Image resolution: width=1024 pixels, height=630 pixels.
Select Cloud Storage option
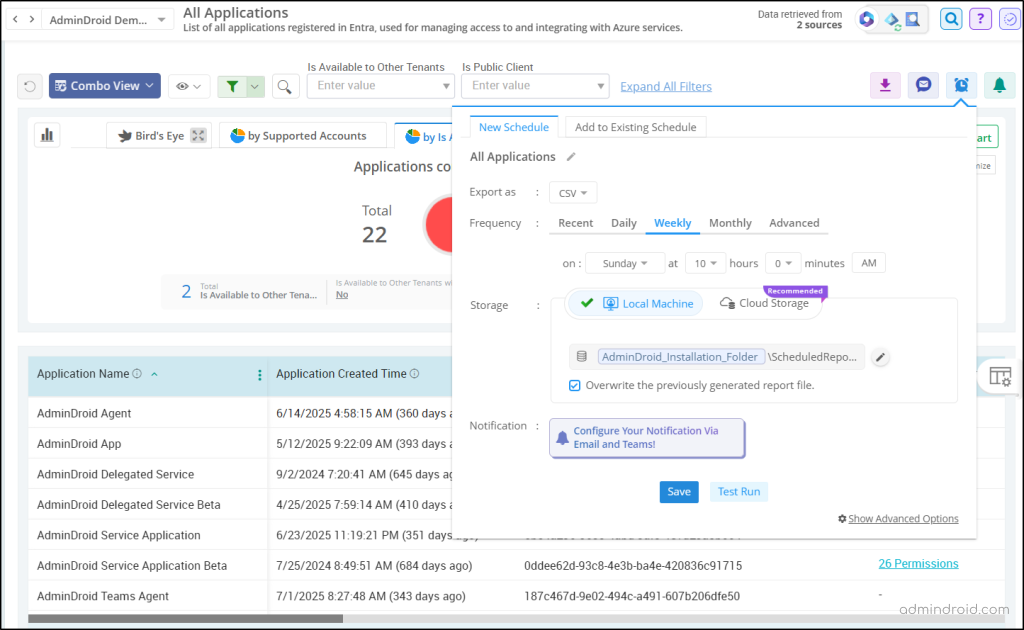coord(764,303)
